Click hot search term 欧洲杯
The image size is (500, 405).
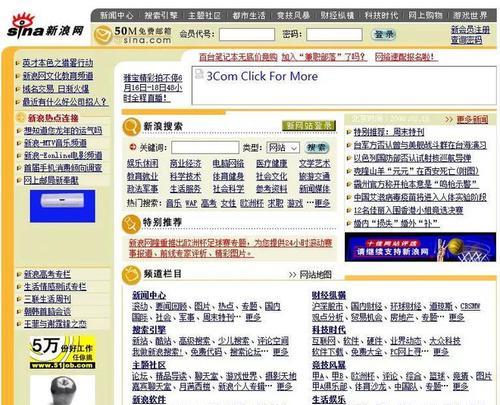point(252,203)
